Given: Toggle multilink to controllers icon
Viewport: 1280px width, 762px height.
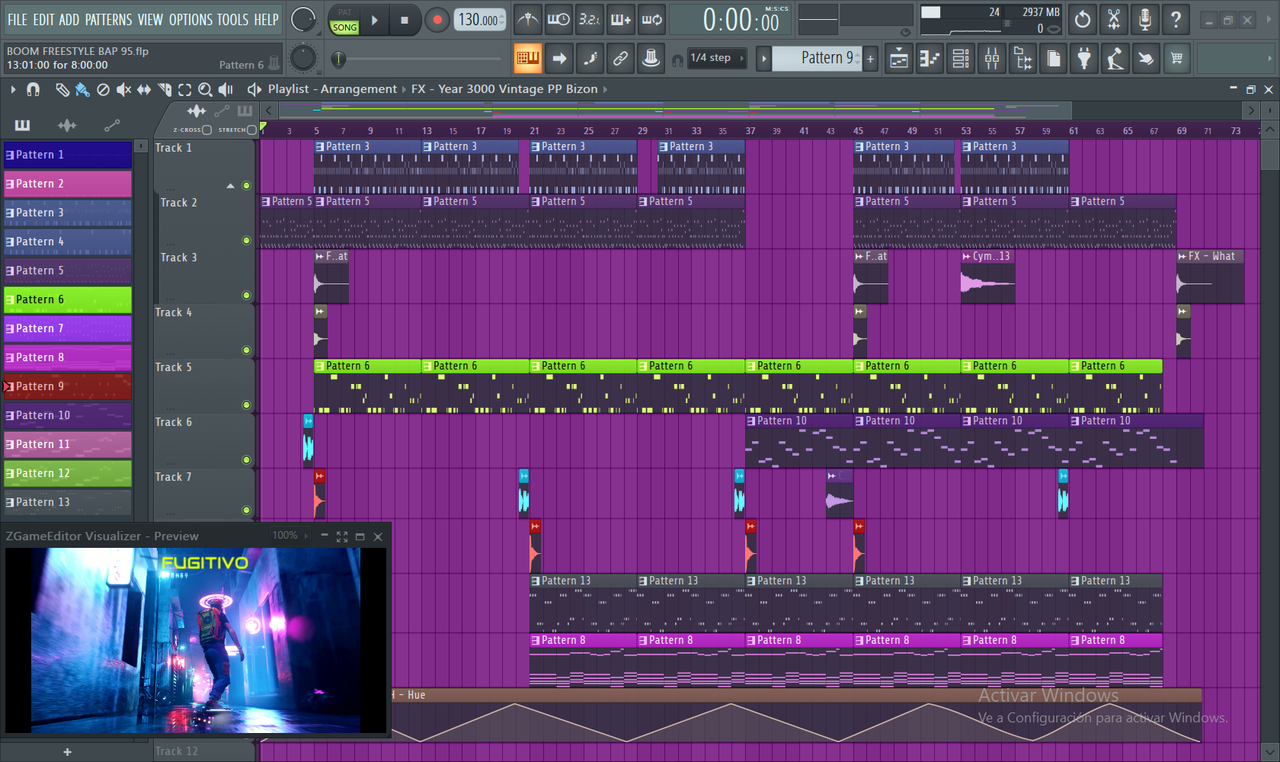Looking at the screenshot, I should [x=652, y=58].
